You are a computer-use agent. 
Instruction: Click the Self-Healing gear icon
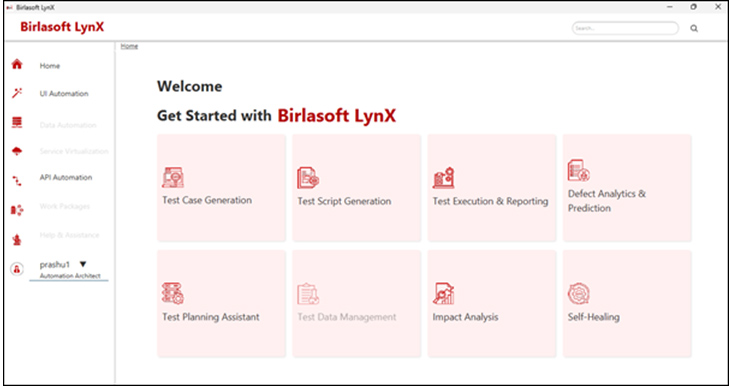[579, 294]
